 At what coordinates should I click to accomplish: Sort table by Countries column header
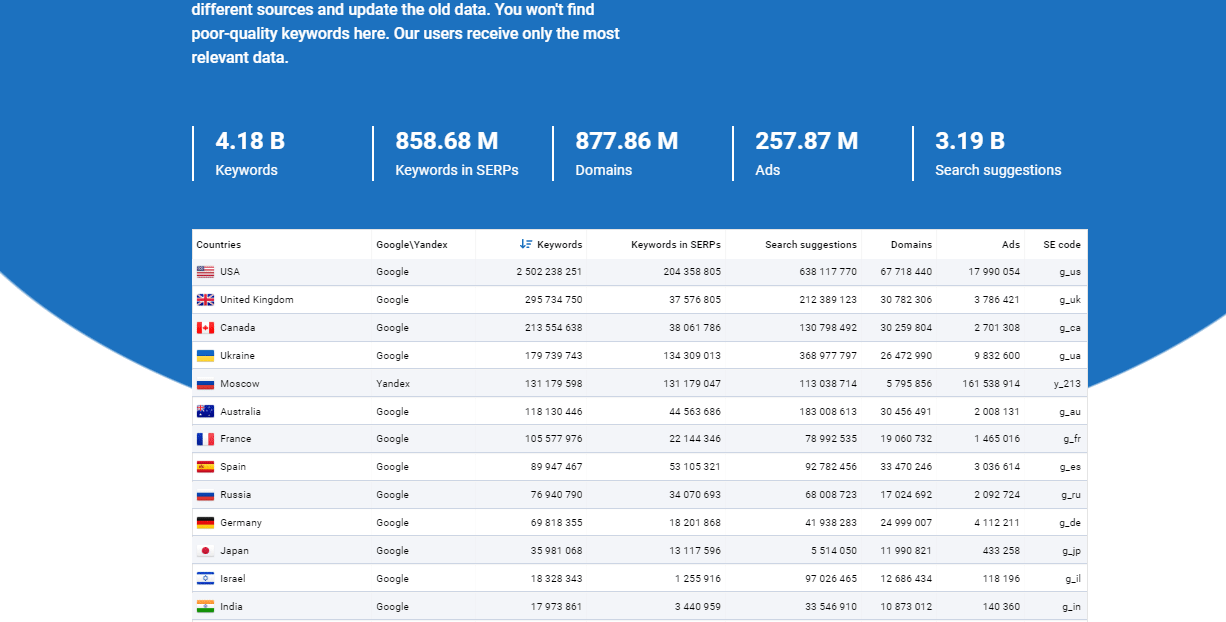pos(219,245)
